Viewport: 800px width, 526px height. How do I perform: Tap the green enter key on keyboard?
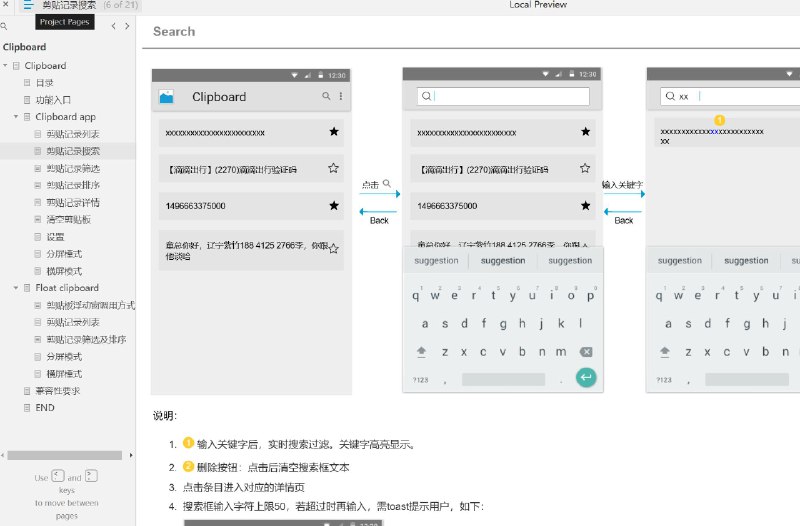[x=586, y=378]
